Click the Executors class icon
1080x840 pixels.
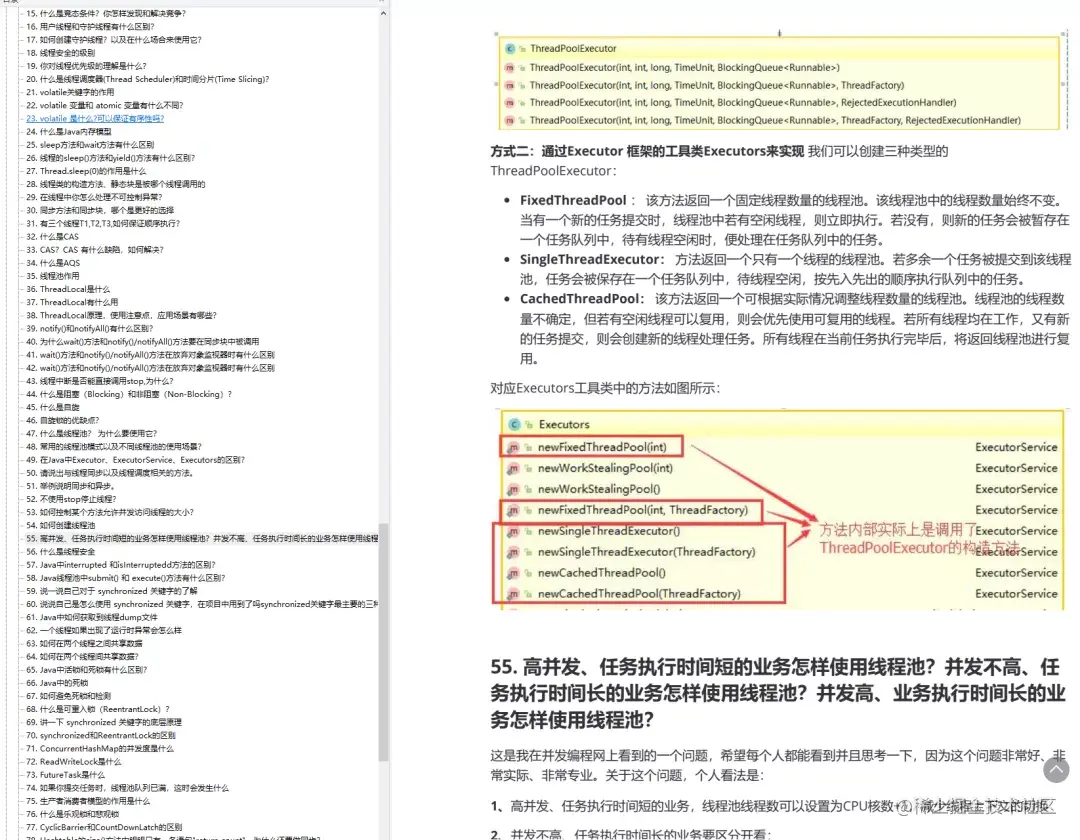[x=512, y=424]
